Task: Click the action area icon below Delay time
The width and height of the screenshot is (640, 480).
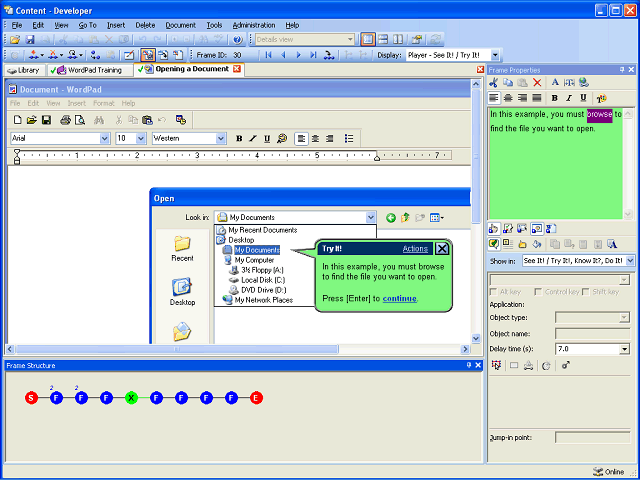Action: [496, 365]
